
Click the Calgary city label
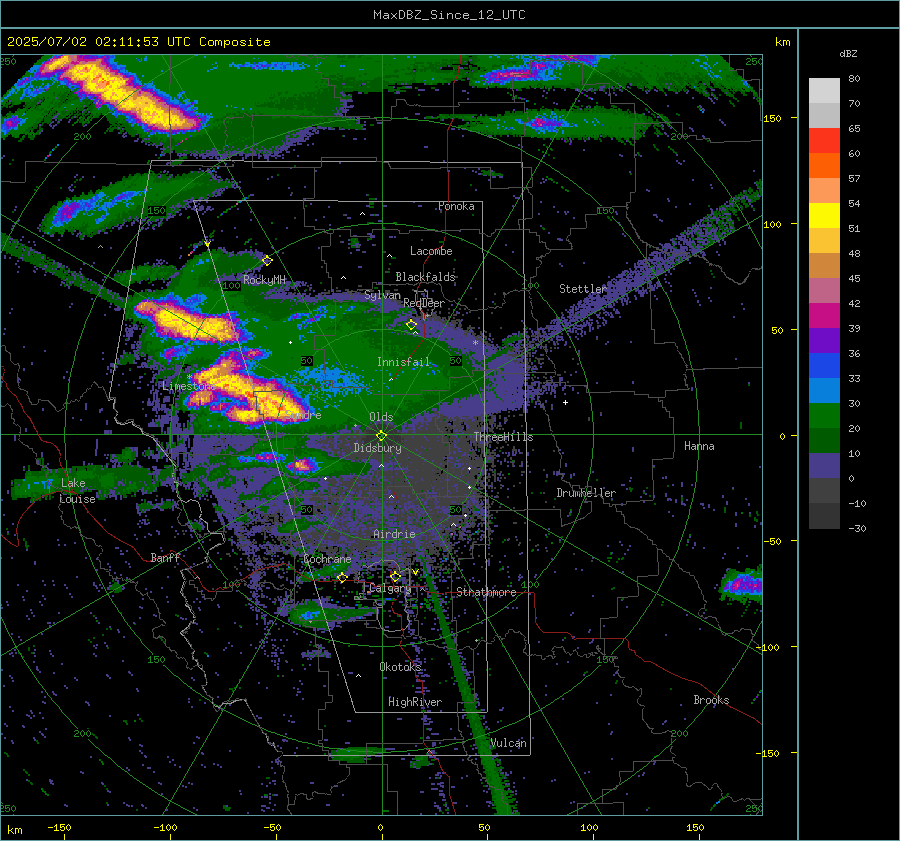click(x=390, y=588)
